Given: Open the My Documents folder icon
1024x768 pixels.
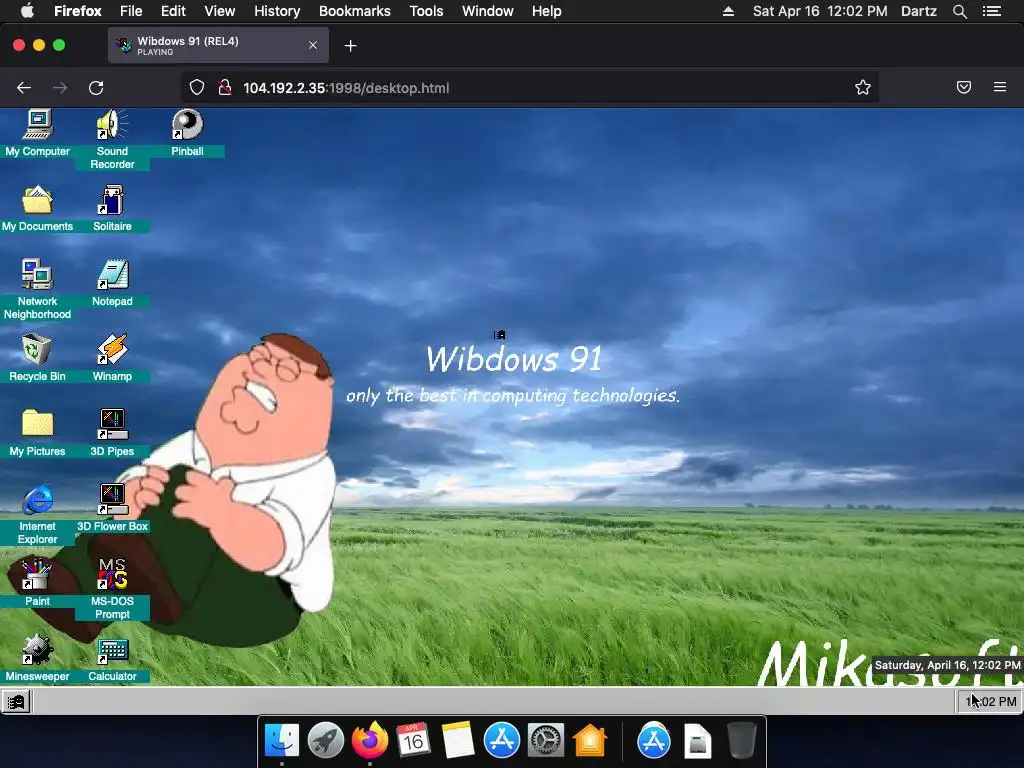Looking at the screenshot, I should click(x=37, y=208).
